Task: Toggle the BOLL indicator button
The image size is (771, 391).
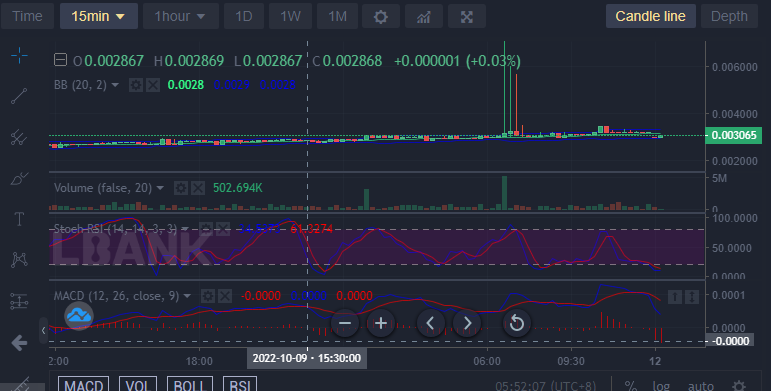Action: coord(190,385)
